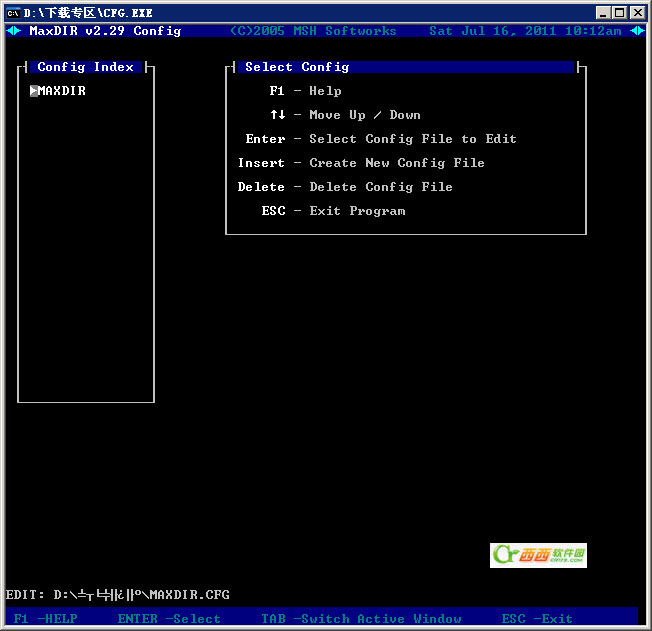Viewport: 652px width, 631px height.
Task: Click 'Select Config File to Edit' line
Action: click(x=381, y=139)
